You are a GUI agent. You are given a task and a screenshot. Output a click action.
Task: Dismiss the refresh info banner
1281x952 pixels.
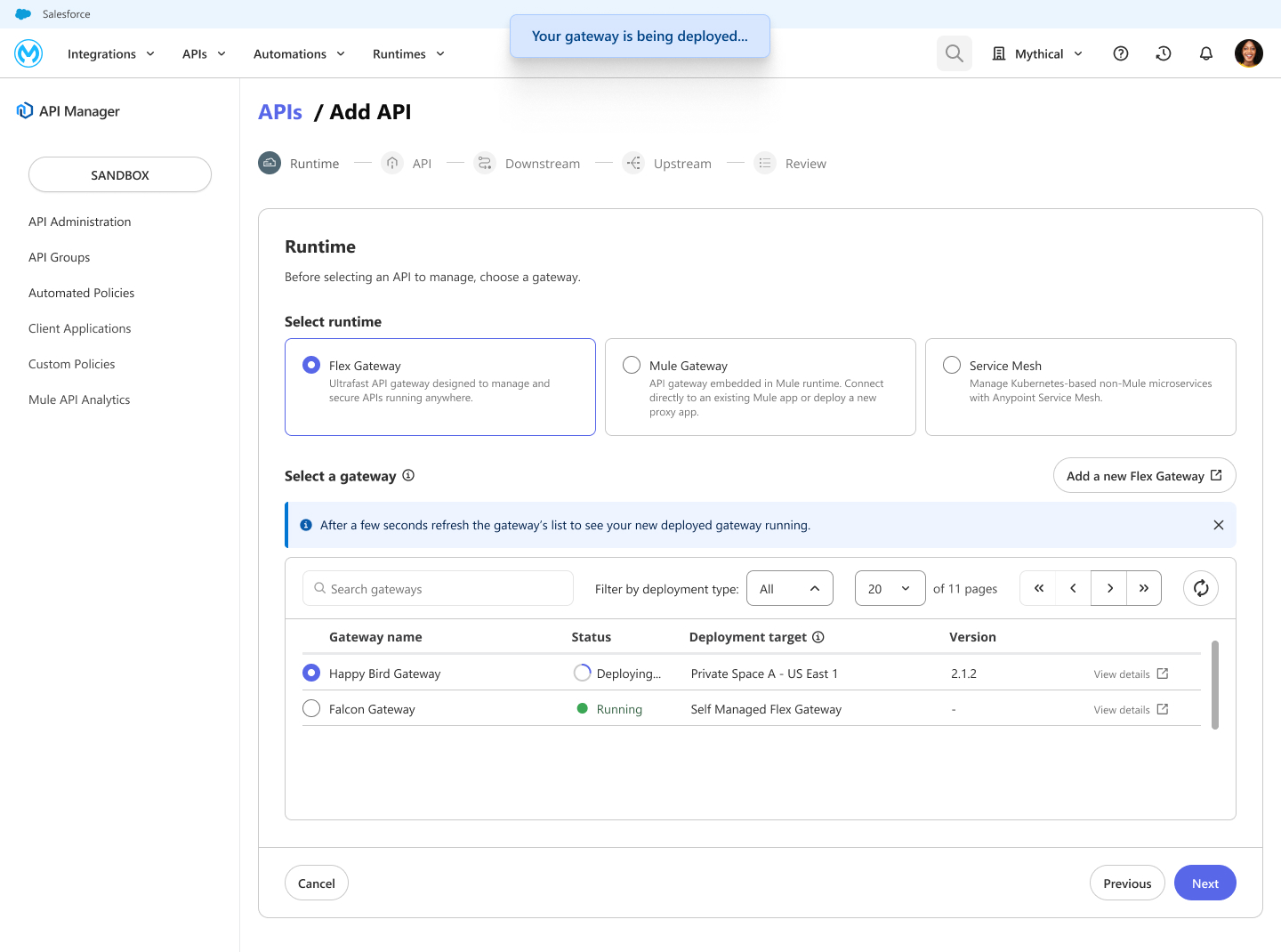pyautogui.click(x=1219, y=525)
